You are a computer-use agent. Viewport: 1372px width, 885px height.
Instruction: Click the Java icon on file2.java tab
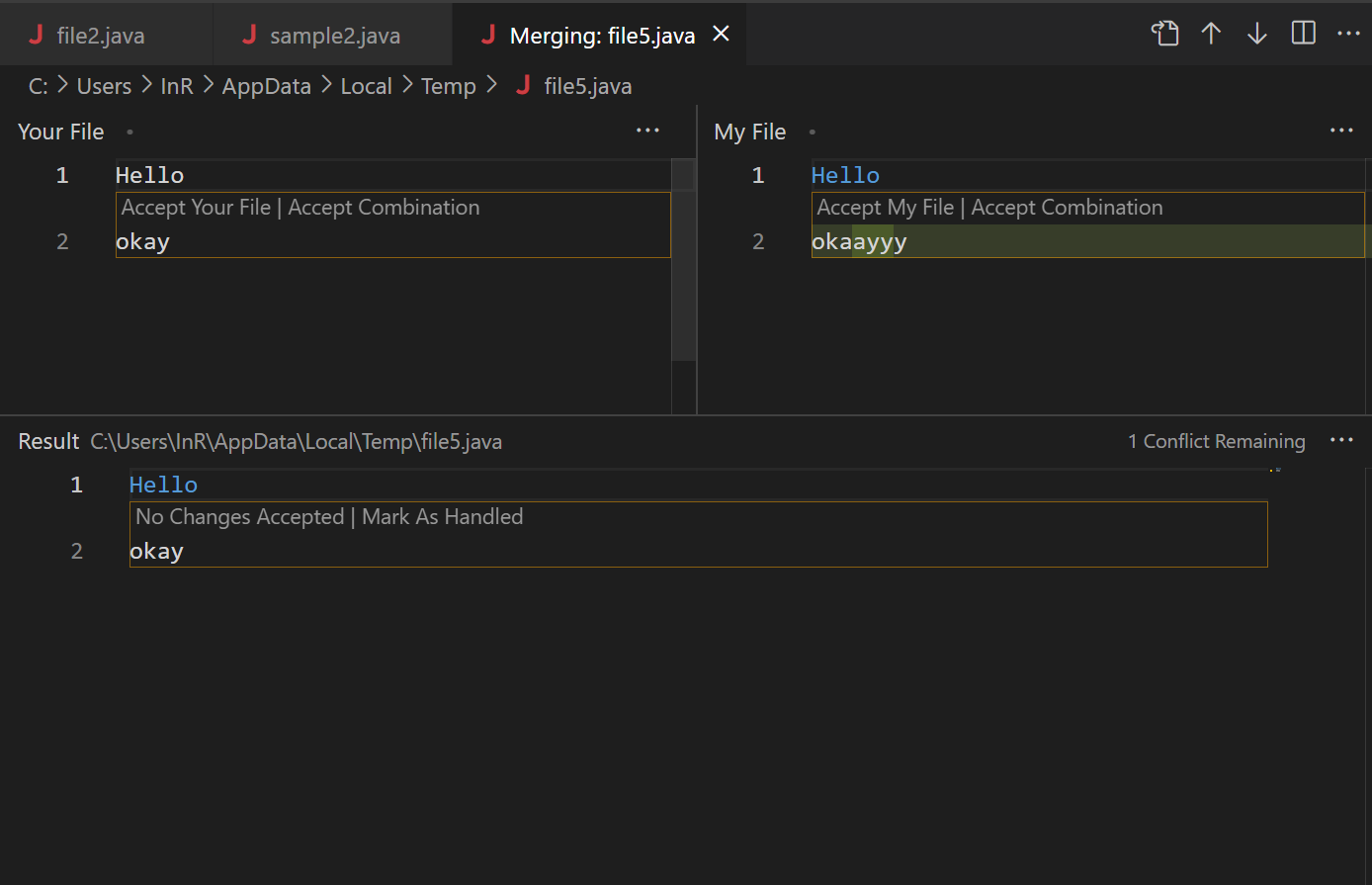(36, 36)
